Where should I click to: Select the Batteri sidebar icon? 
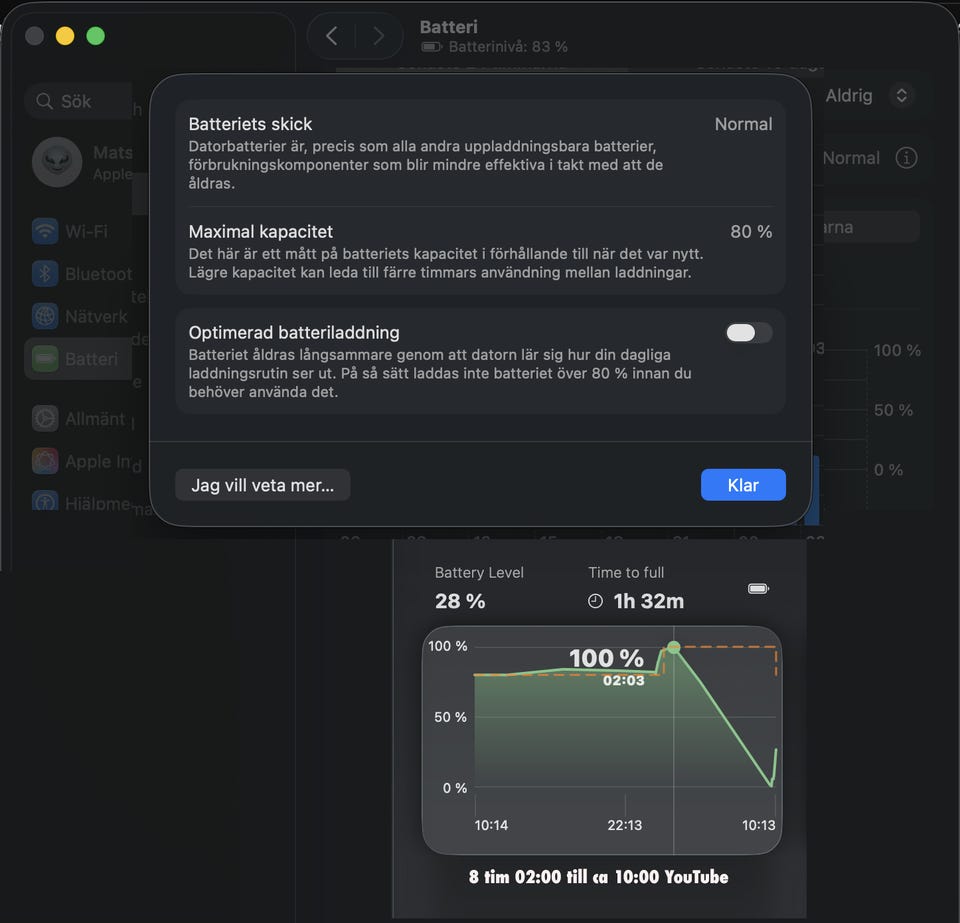point(45,359)
